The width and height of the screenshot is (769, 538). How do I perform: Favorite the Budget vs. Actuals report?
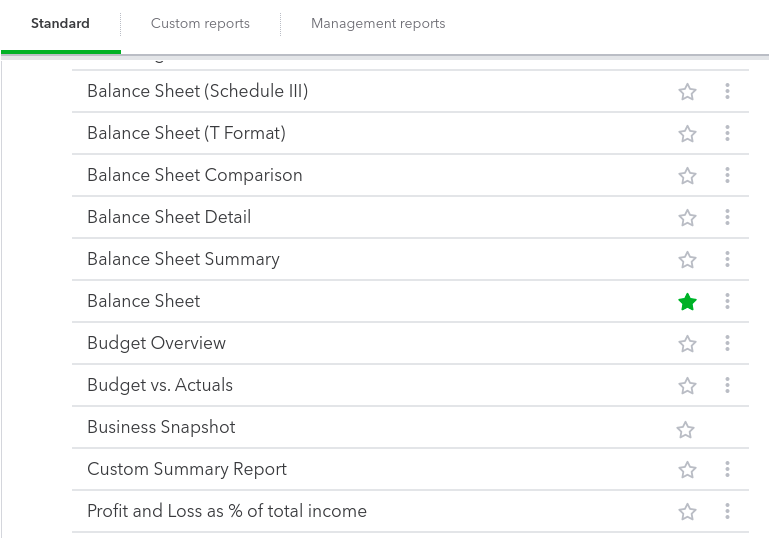coord(687,386)
